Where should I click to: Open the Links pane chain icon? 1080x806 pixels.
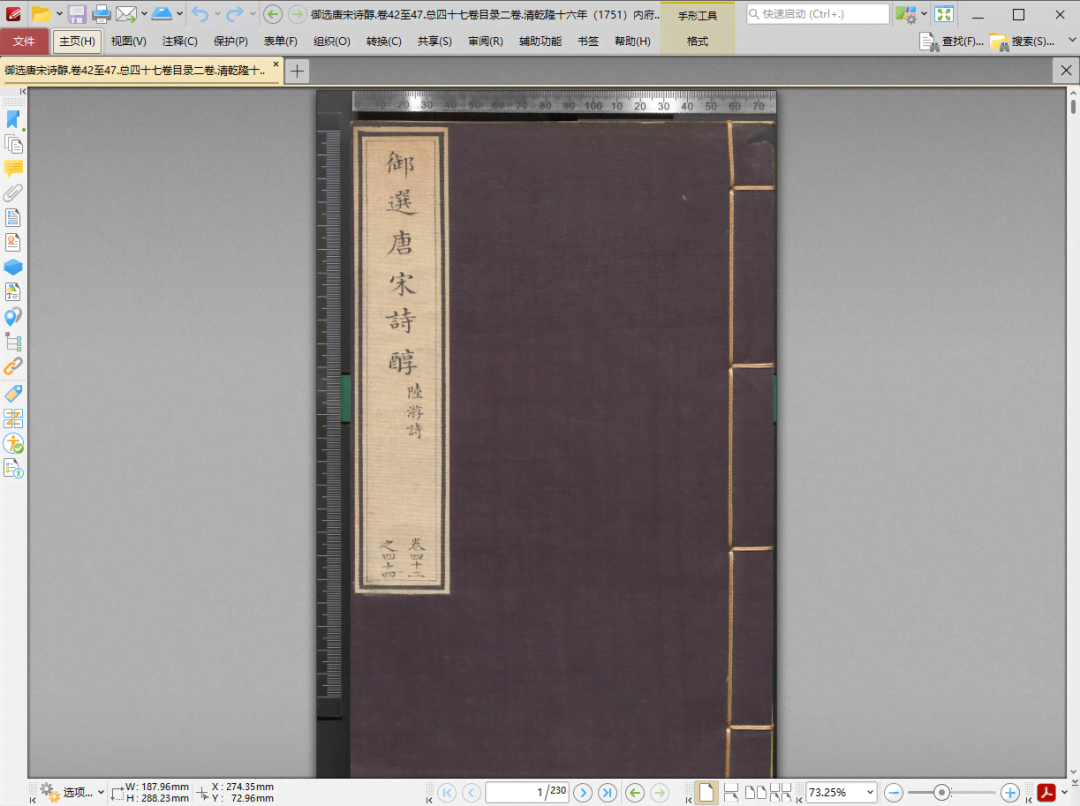point(13,367)
